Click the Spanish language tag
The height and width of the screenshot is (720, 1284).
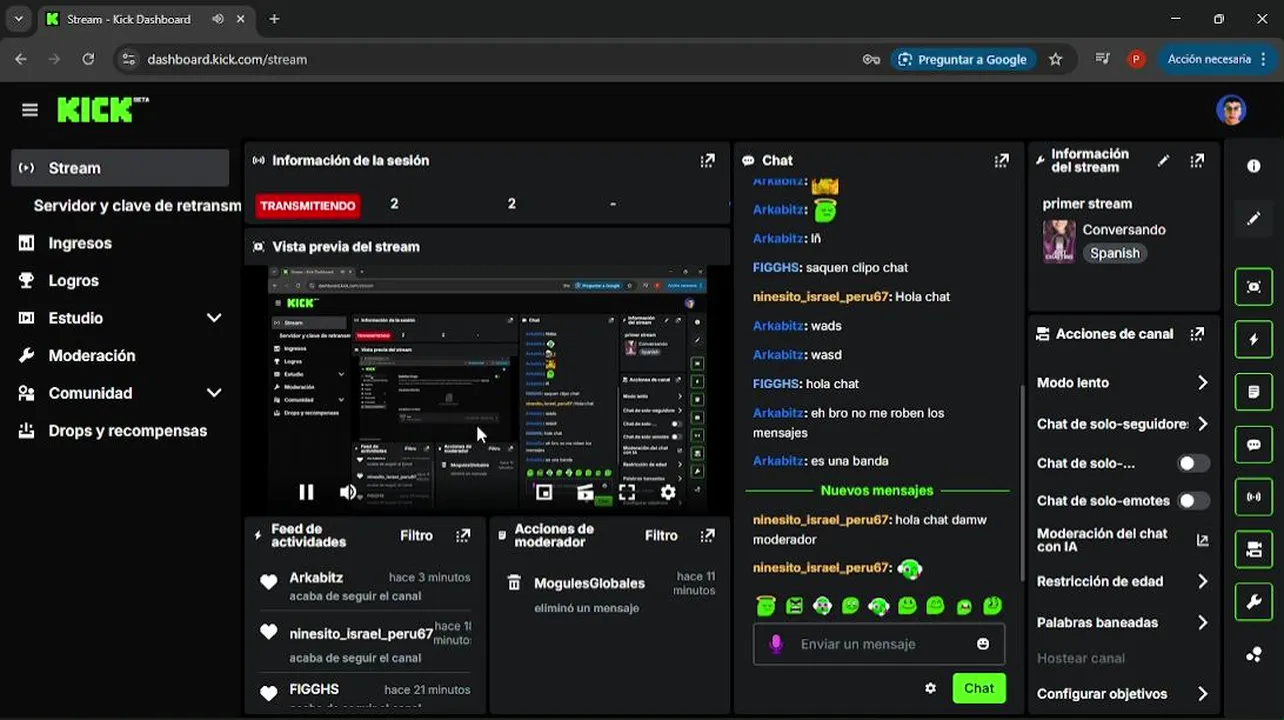tap(1115, 253)
